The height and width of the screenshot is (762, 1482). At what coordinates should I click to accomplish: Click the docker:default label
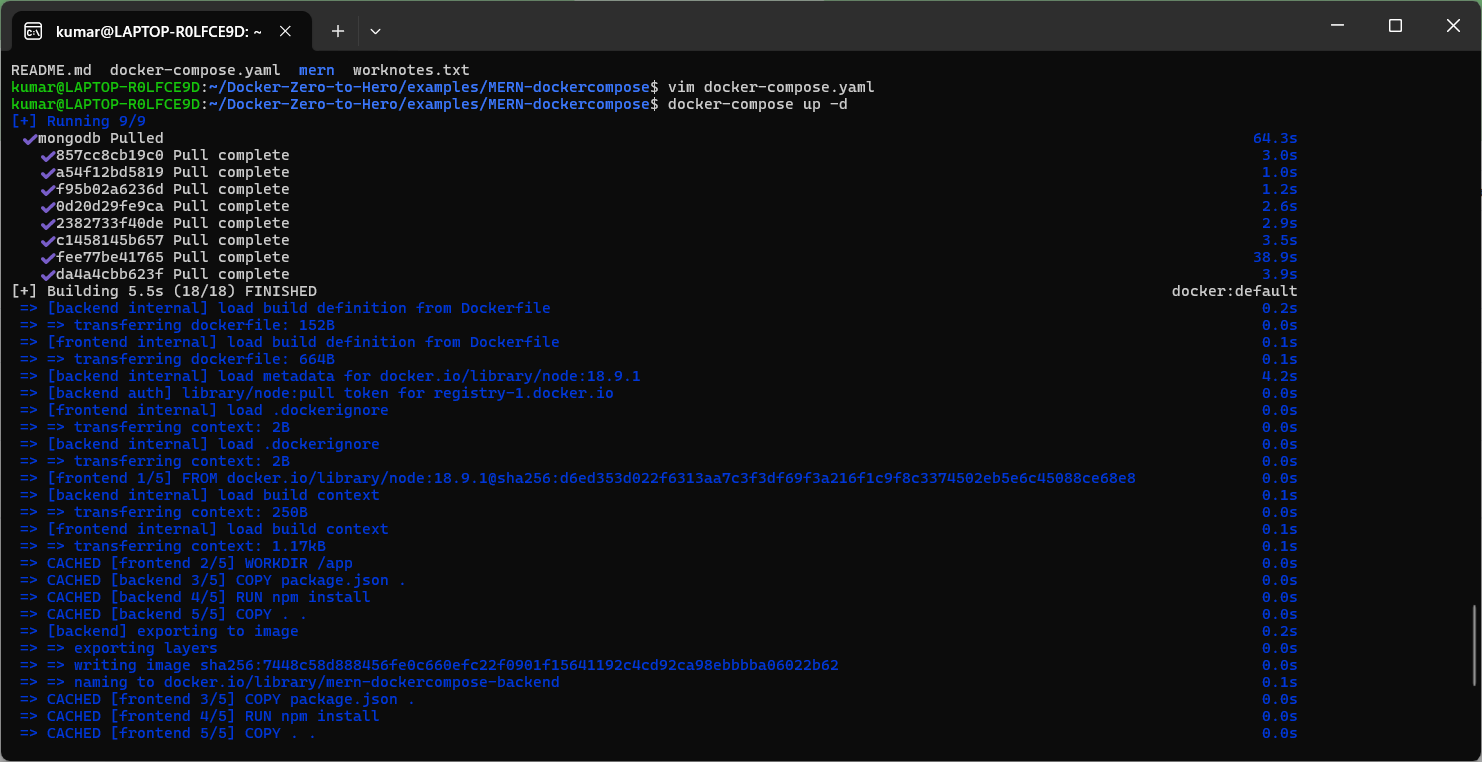point(1234,291)
